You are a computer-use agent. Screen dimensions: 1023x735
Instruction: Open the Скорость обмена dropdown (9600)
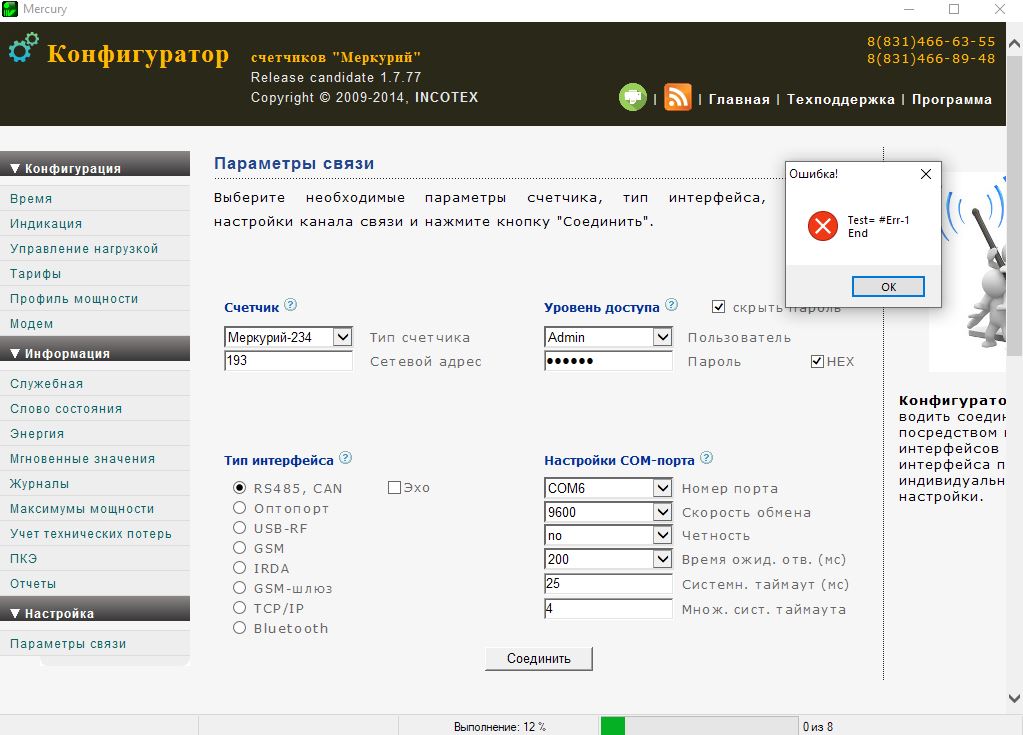click(x=608, y=512)
